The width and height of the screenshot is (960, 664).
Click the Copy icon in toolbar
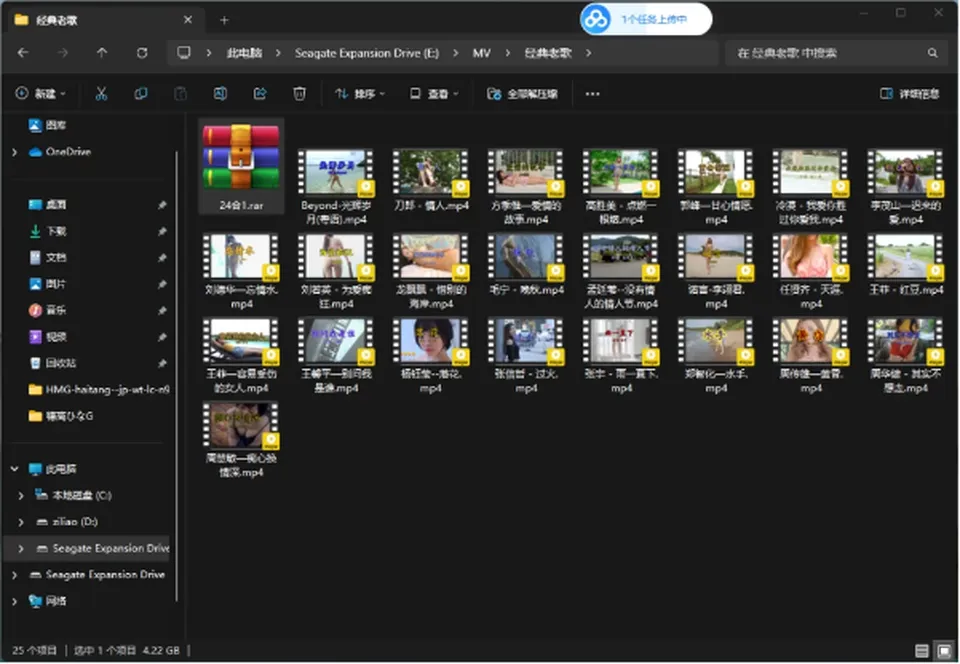(141, 94)
